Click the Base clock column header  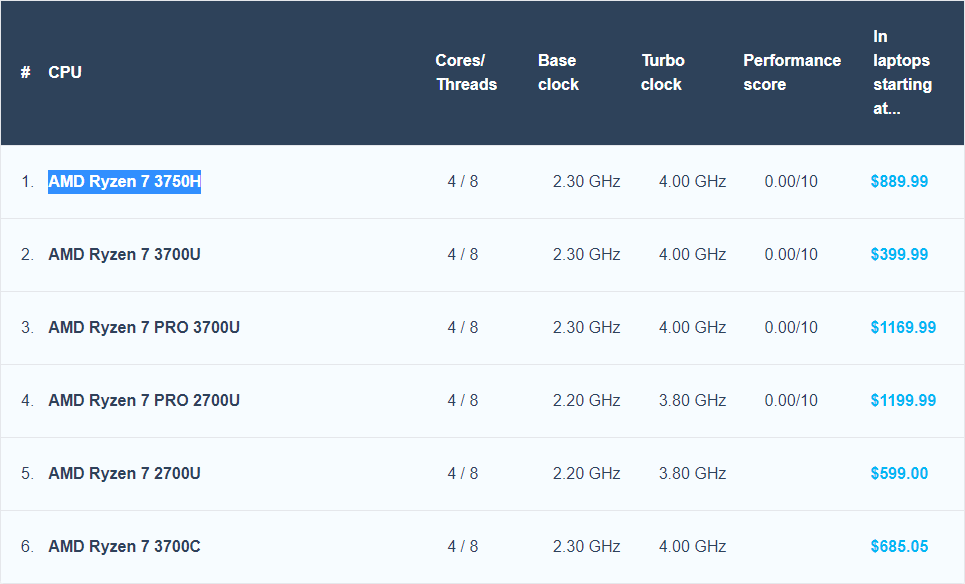click(x=558, y=72)
